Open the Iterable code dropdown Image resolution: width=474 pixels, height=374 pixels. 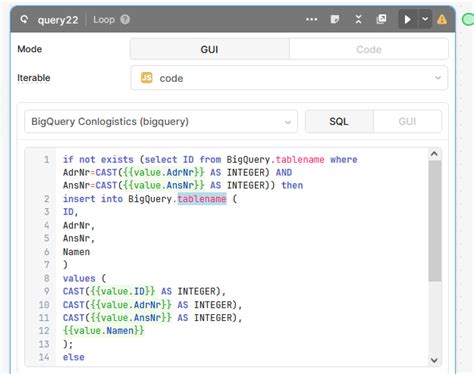(x=289, y=78)
